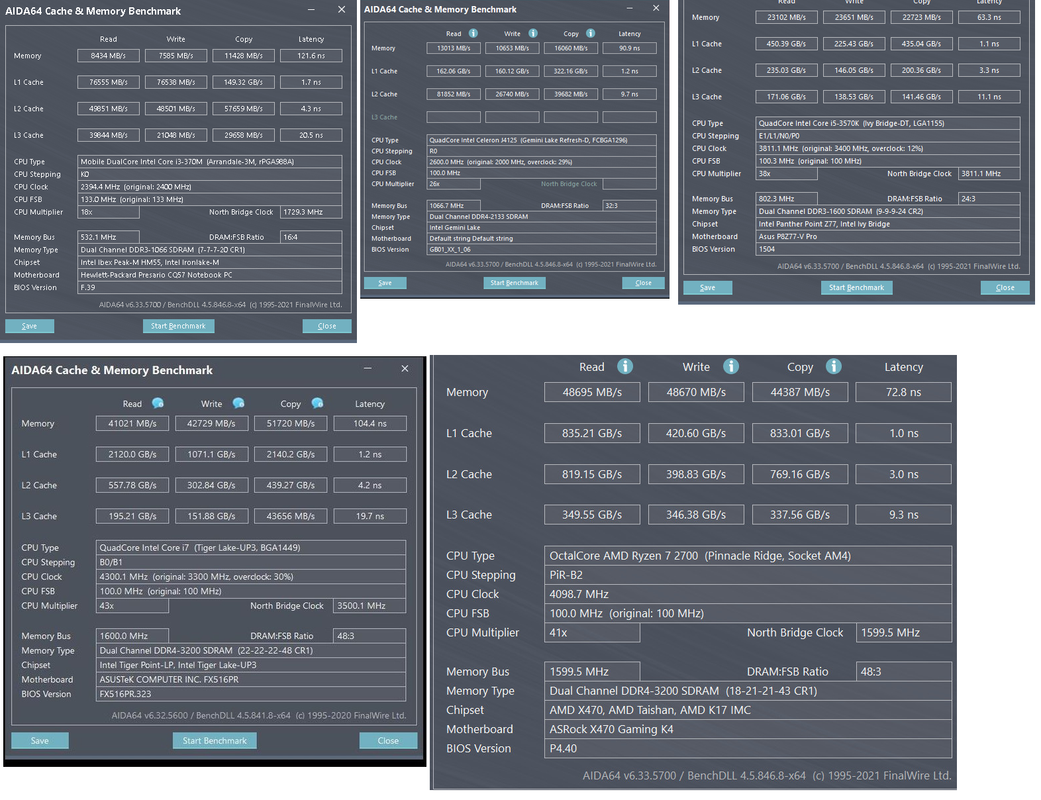This screenshot has width=1041, height=800.
Task: Click the Close button in the Celeron J4125 window
Action: tap(643, 283)
